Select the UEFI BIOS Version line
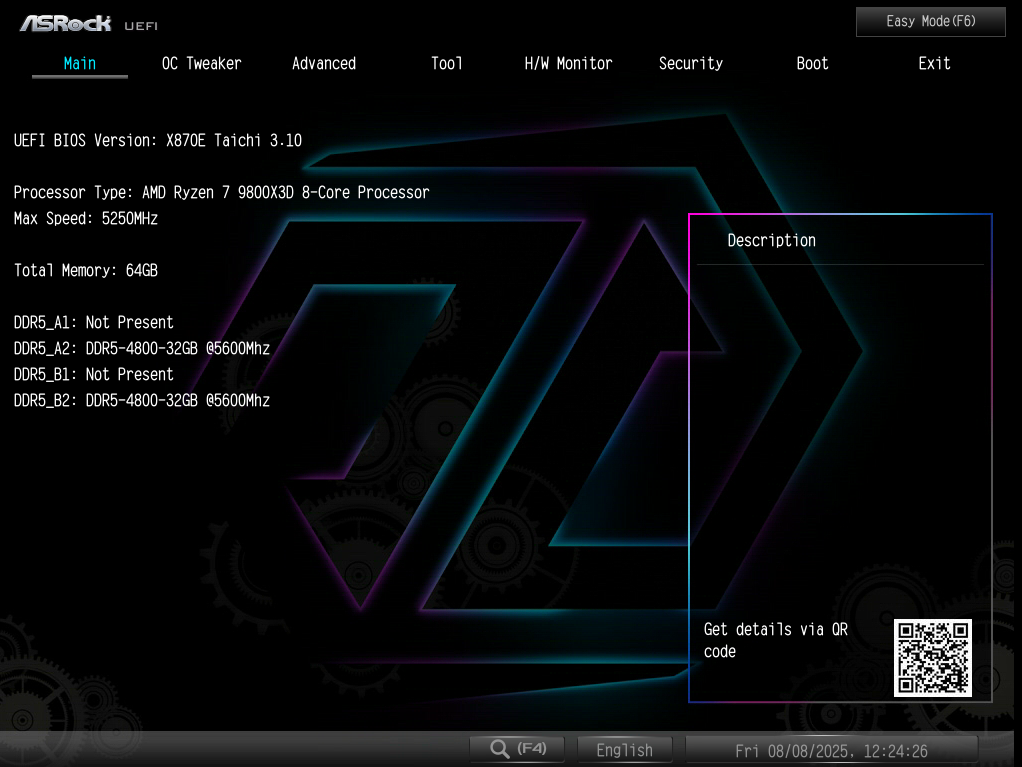This screenshot has width=1022, height=767. 158,140
